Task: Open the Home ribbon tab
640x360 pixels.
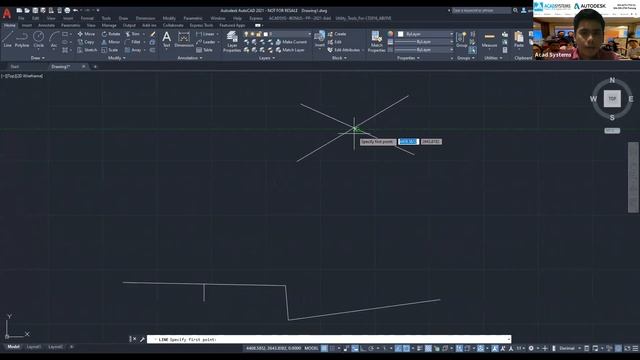Action: click(9, 25)
